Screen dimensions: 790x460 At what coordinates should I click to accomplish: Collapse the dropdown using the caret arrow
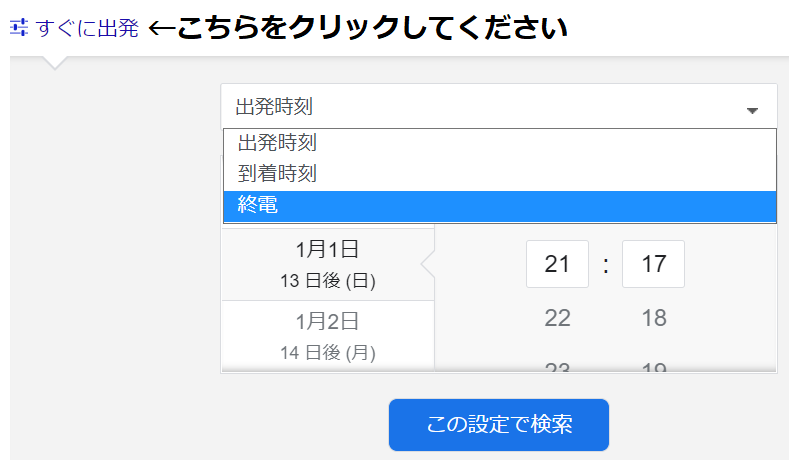[x=752, y=110]
